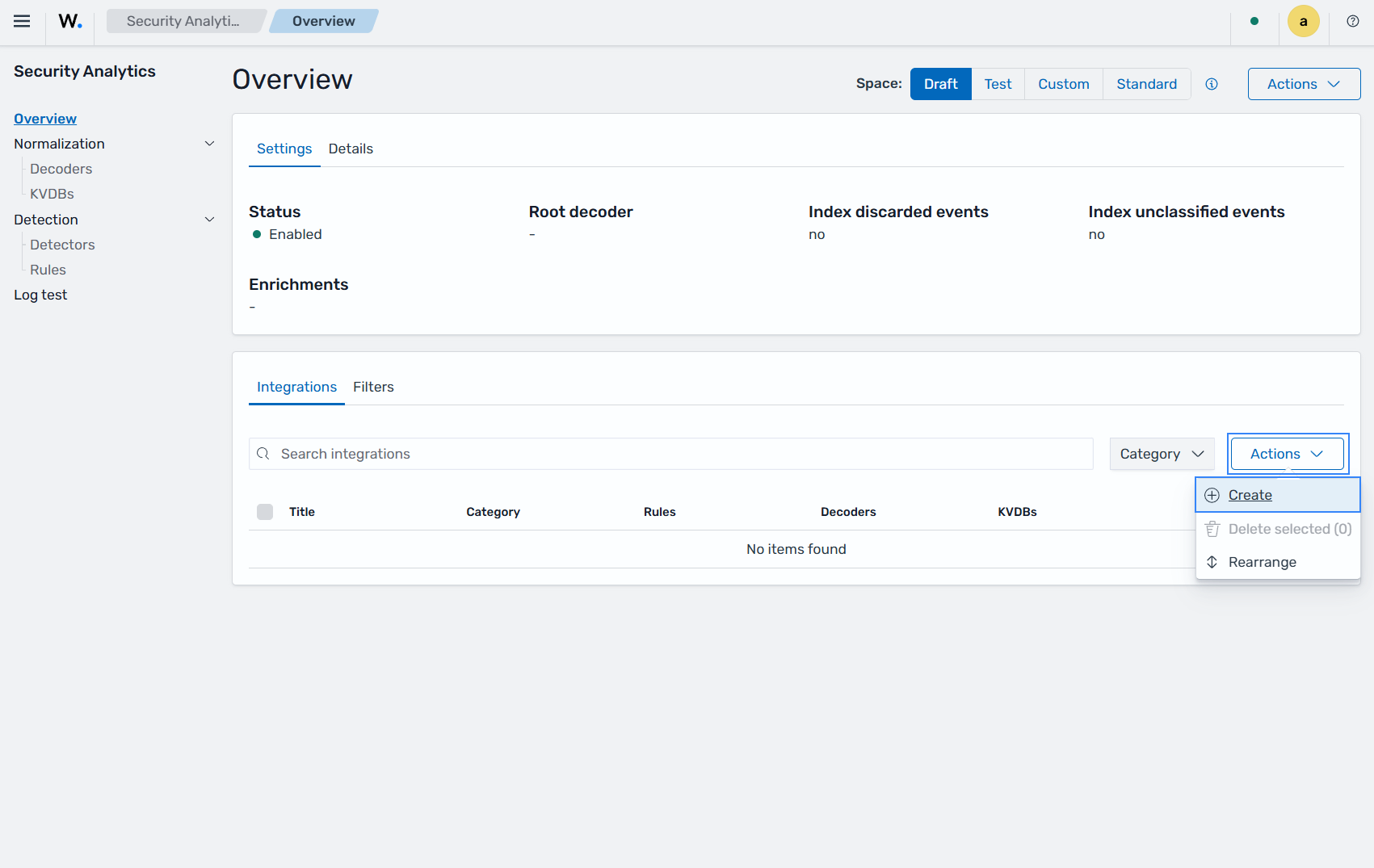The image size is (1374, 868).
Task: Open the Category filter dropdown
Action: click(x=1162, y=454)
